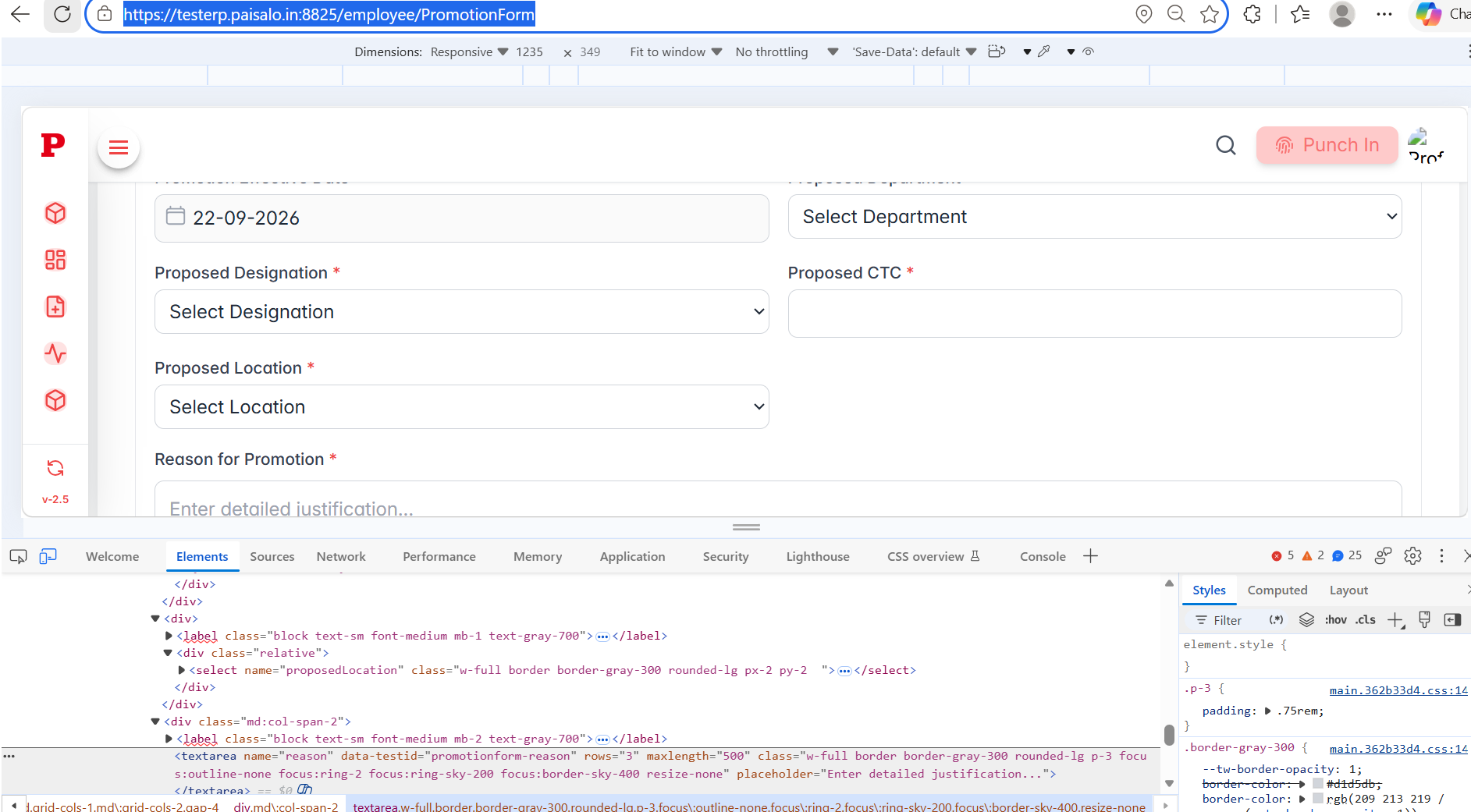Click the promotion date field showing 22-09-2026
Viewport: 1471px width, 812px height.
pyautogui.click(x=462, y=218)
